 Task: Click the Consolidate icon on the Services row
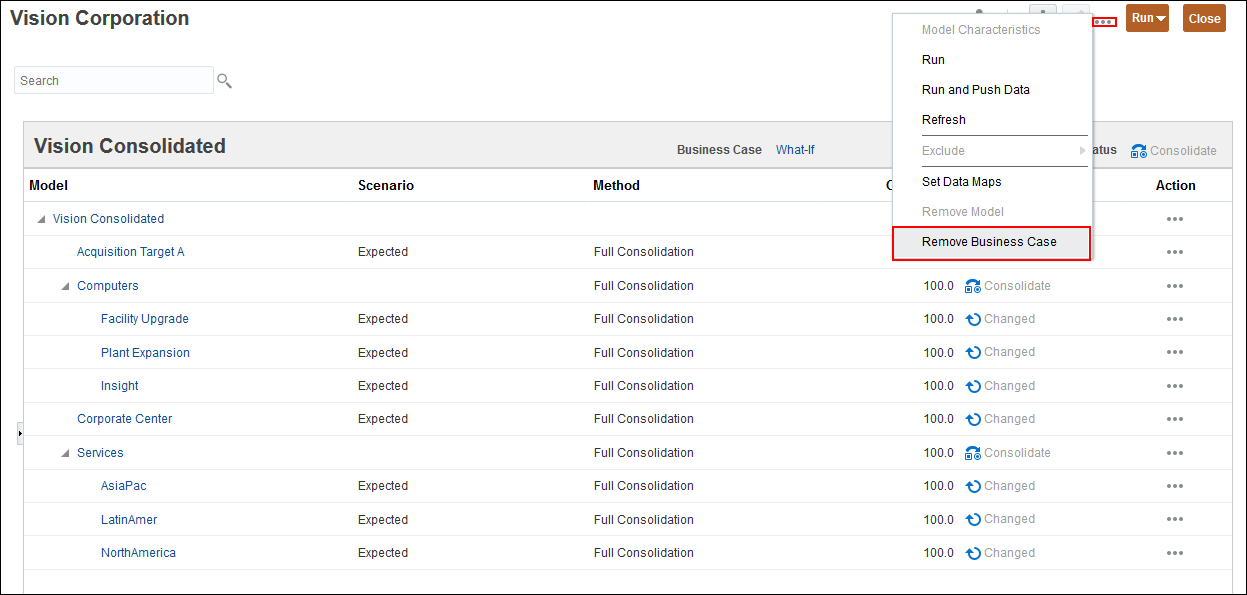(x=972, y=452)
